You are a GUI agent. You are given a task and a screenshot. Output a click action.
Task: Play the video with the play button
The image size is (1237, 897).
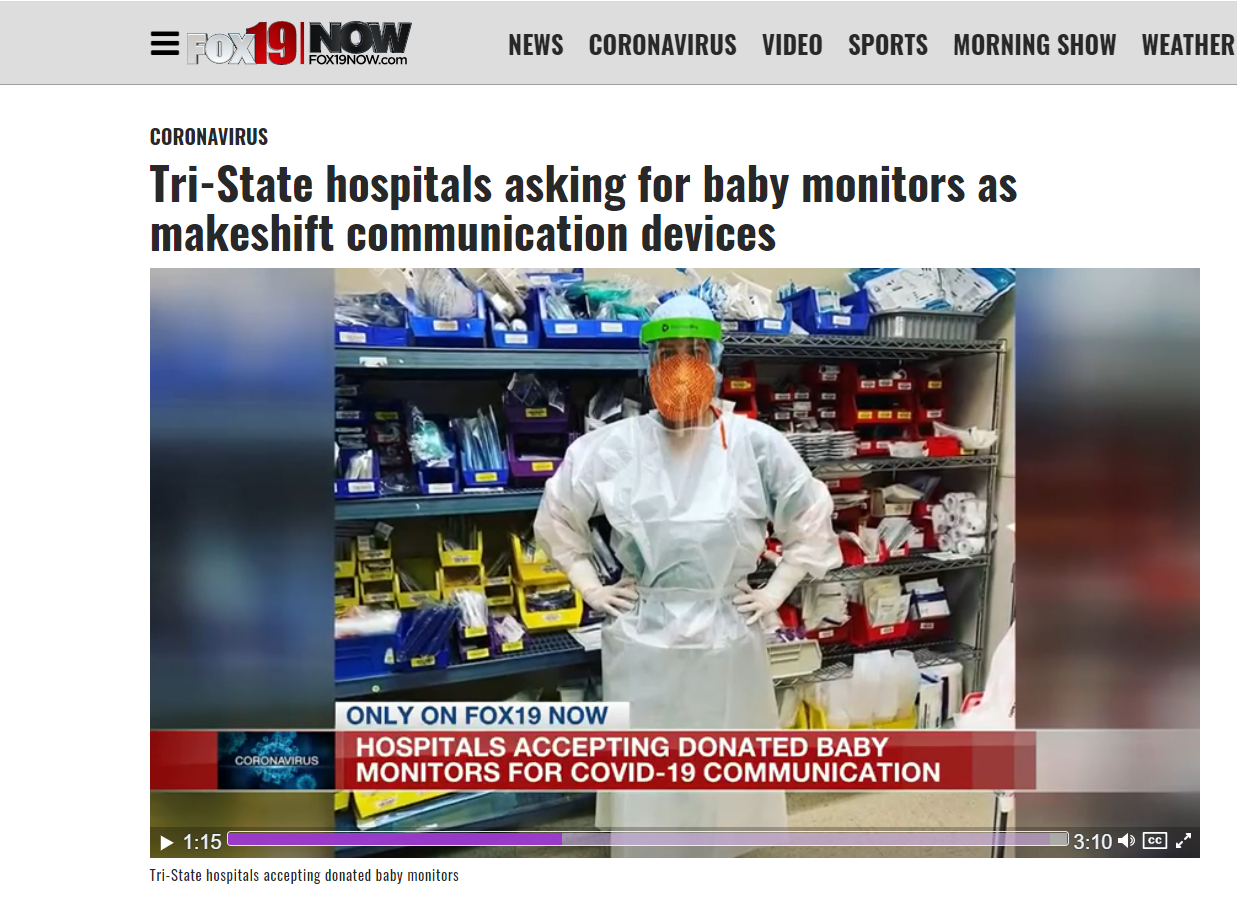[167, 842]
